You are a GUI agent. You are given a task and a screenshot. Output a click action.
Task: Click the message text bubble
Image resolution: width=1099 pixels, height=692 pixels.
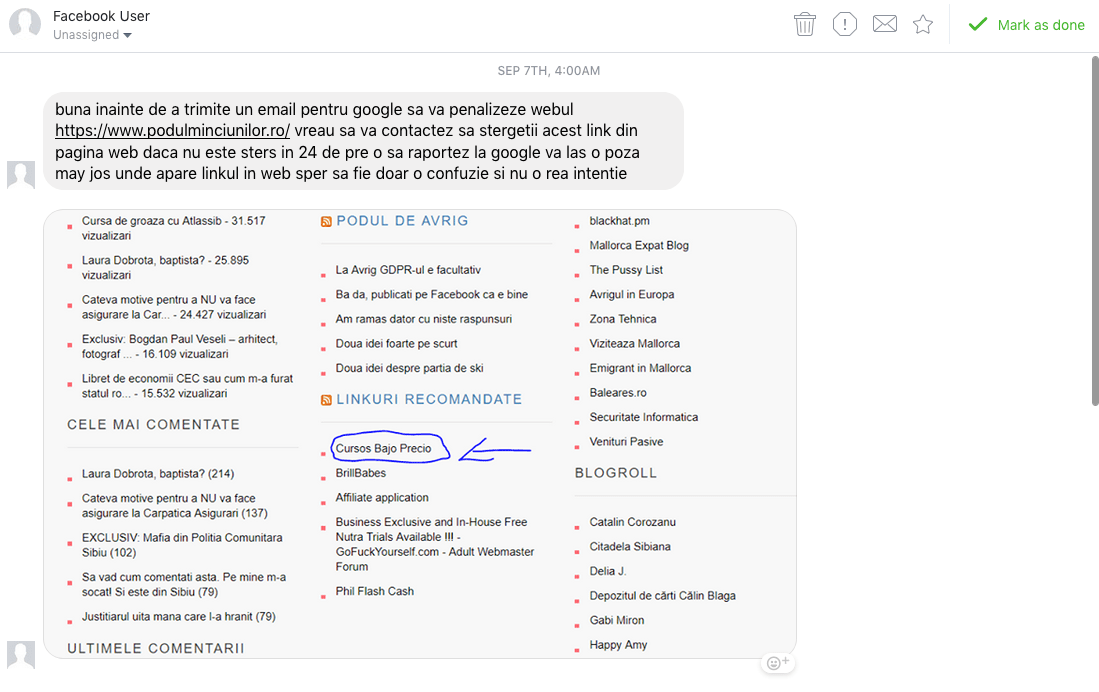362,141
